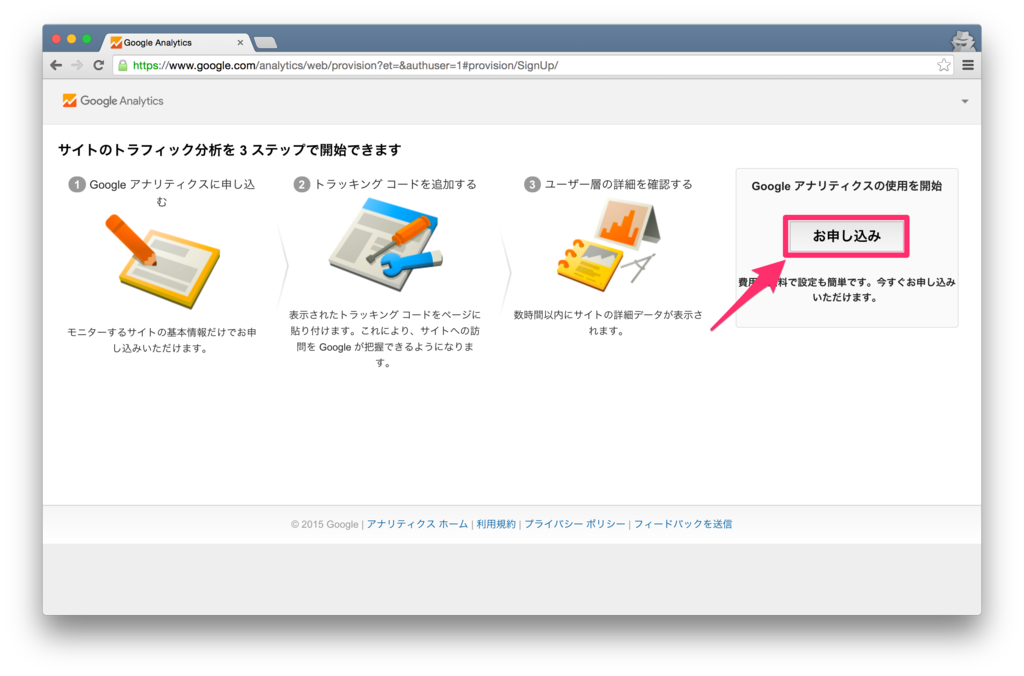
Task: Open a new browser tab
Action: coord(265,43)
